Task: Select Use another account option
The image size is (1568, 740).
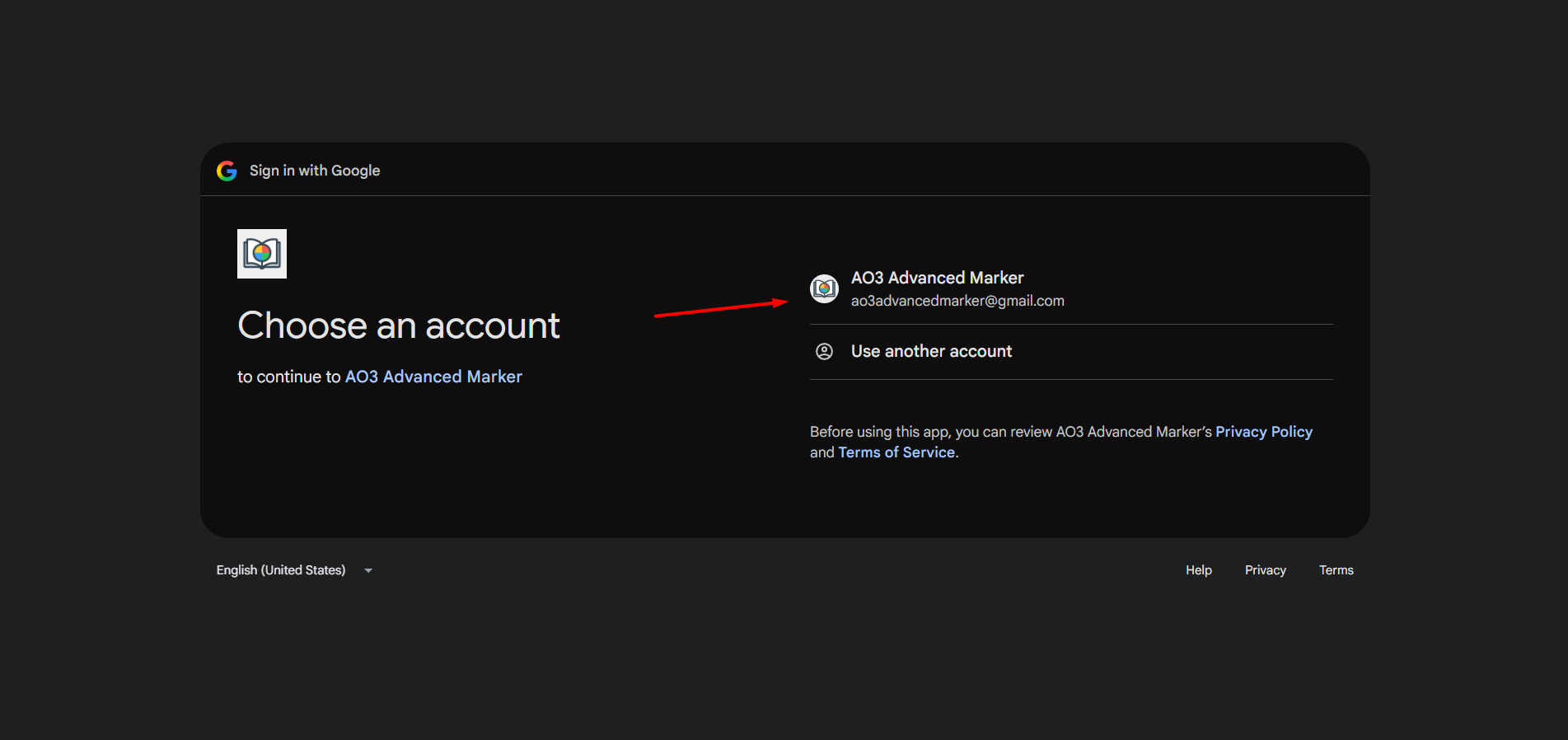Action: (1071, 352)
